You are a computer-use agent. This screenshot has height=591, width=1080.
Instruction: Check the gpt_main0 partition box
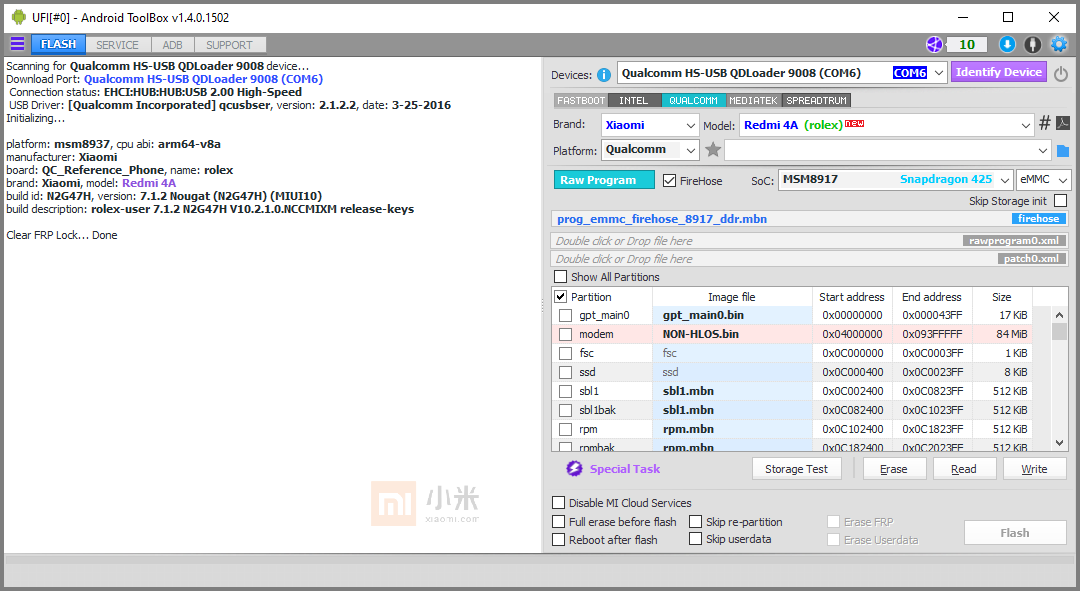coord(565,315)
